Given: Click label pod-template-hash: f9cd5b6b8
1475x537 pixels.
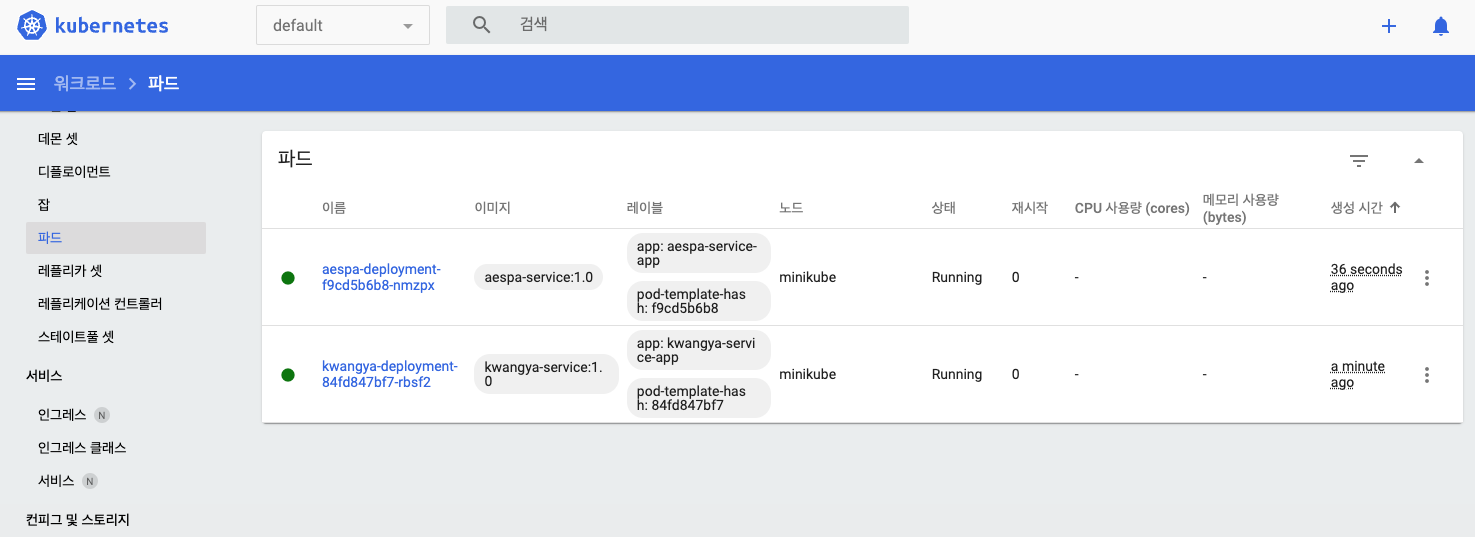Looking at the screenshot, I should pos(698,301).
